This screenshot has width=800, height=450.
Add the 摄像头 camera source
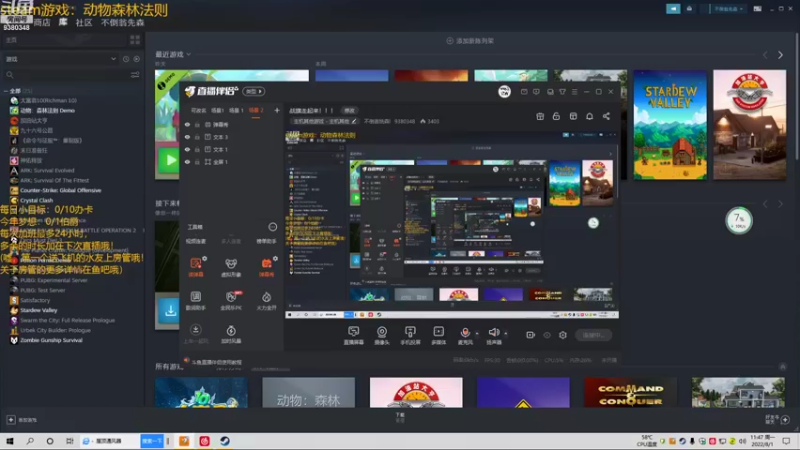pyautogui.click(x=382, y=335)
